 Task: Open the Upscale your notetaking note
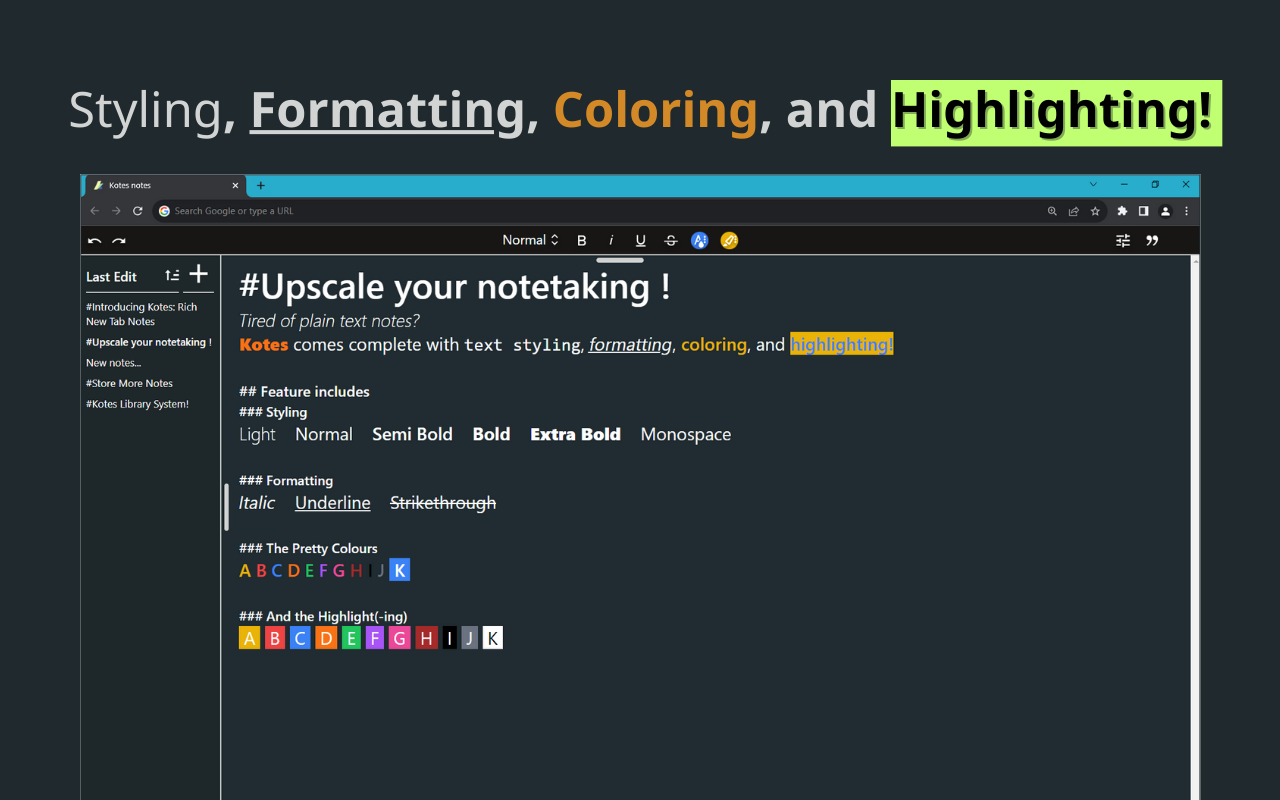tap(149, 342)
